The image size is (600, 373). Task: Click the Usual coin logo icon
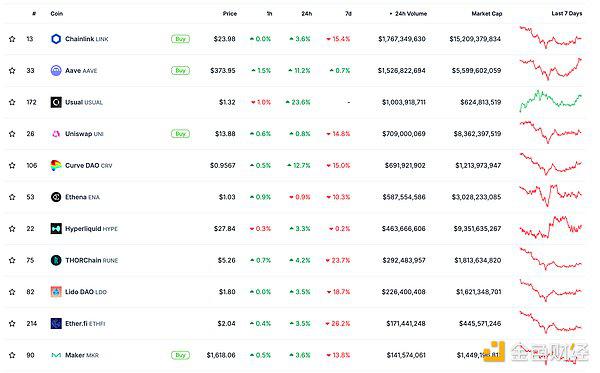(x=56, y=102)
